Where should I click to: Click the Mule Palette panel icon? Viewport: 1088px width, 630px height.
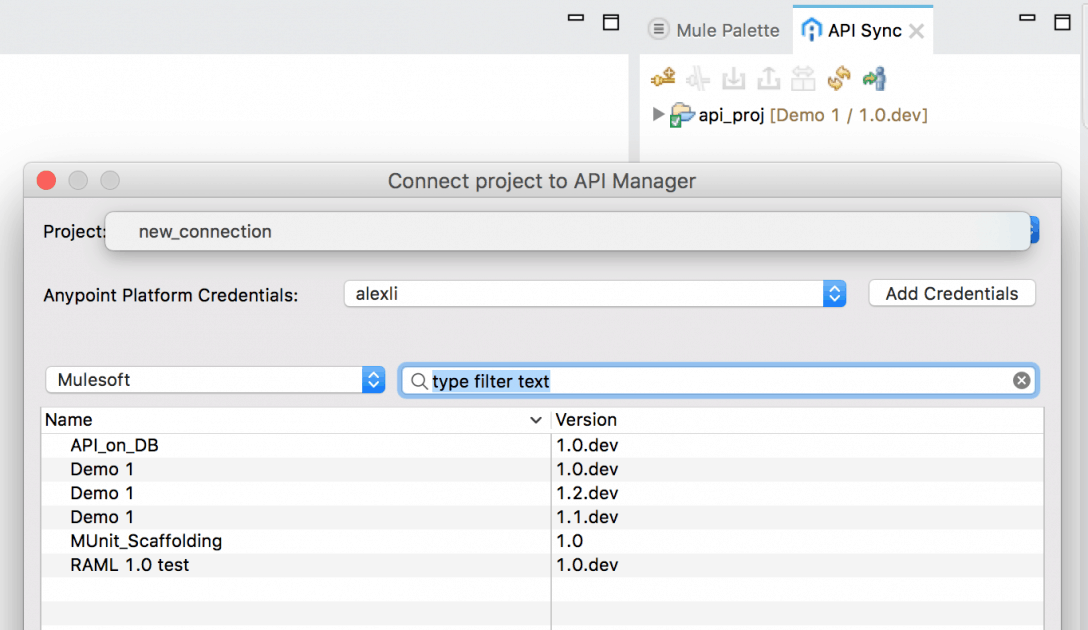coord(659,29)
